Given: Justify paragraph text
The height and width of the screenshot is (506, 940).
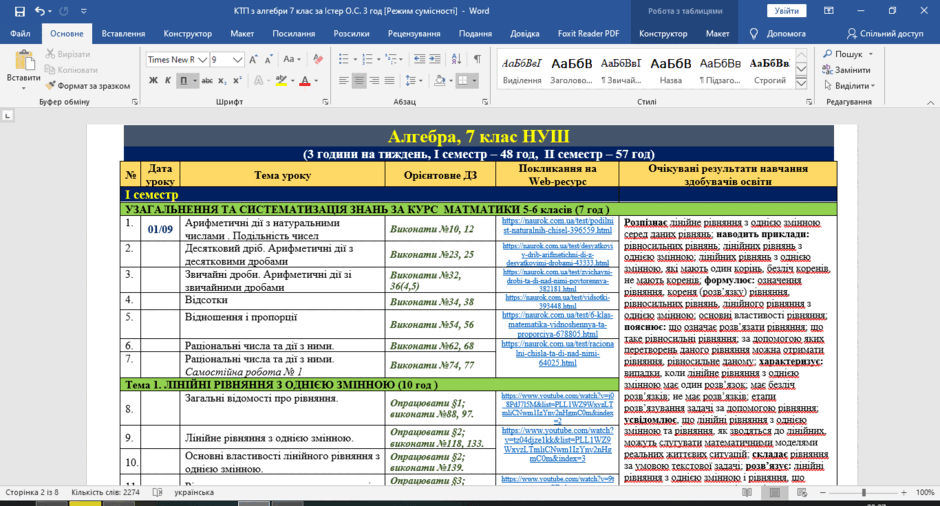Looking at the screenshot, I should (x=390, y=80).
